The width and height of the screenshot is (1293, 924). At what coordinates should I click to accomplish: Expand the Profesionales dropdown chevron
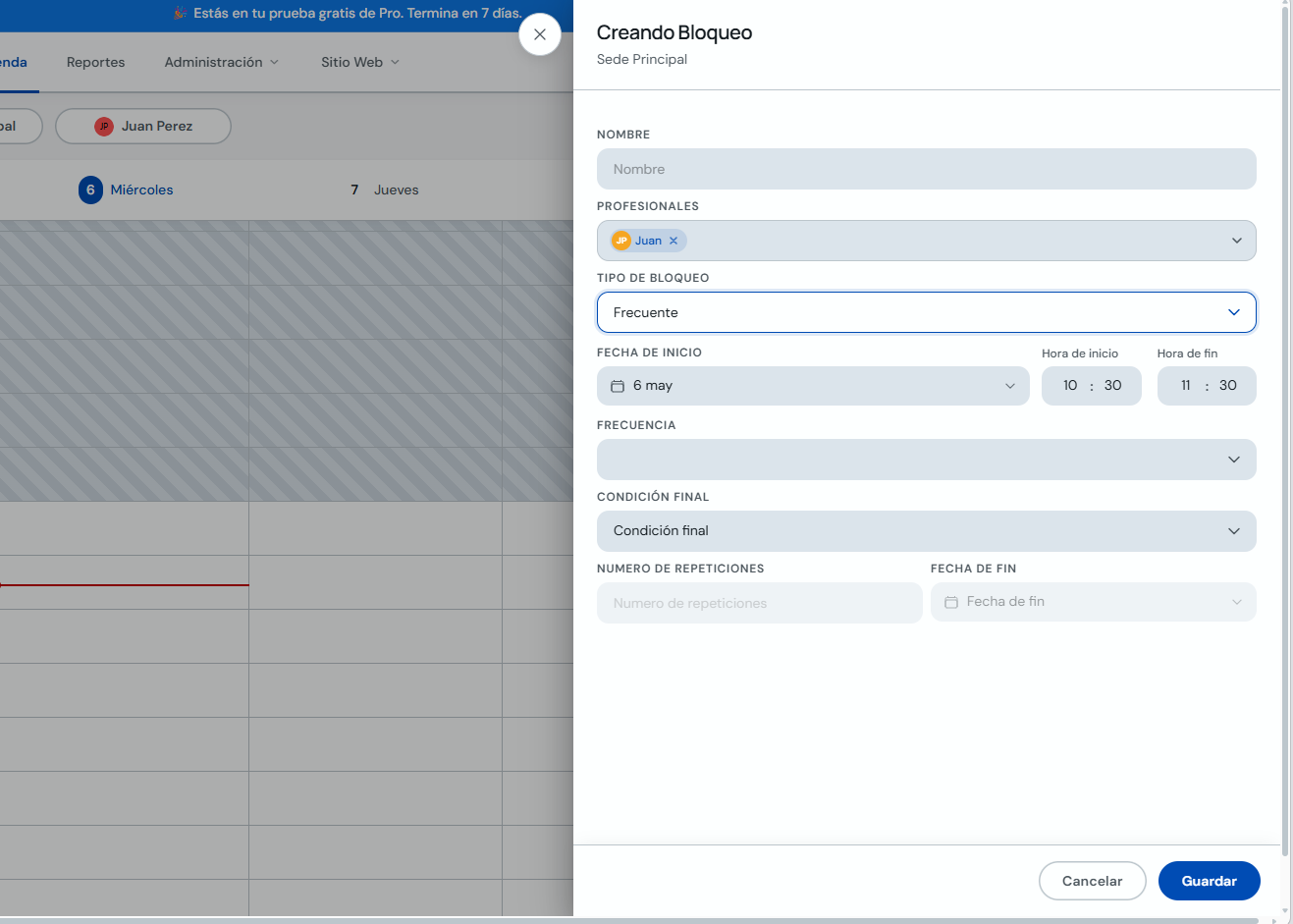[1237, 241]
